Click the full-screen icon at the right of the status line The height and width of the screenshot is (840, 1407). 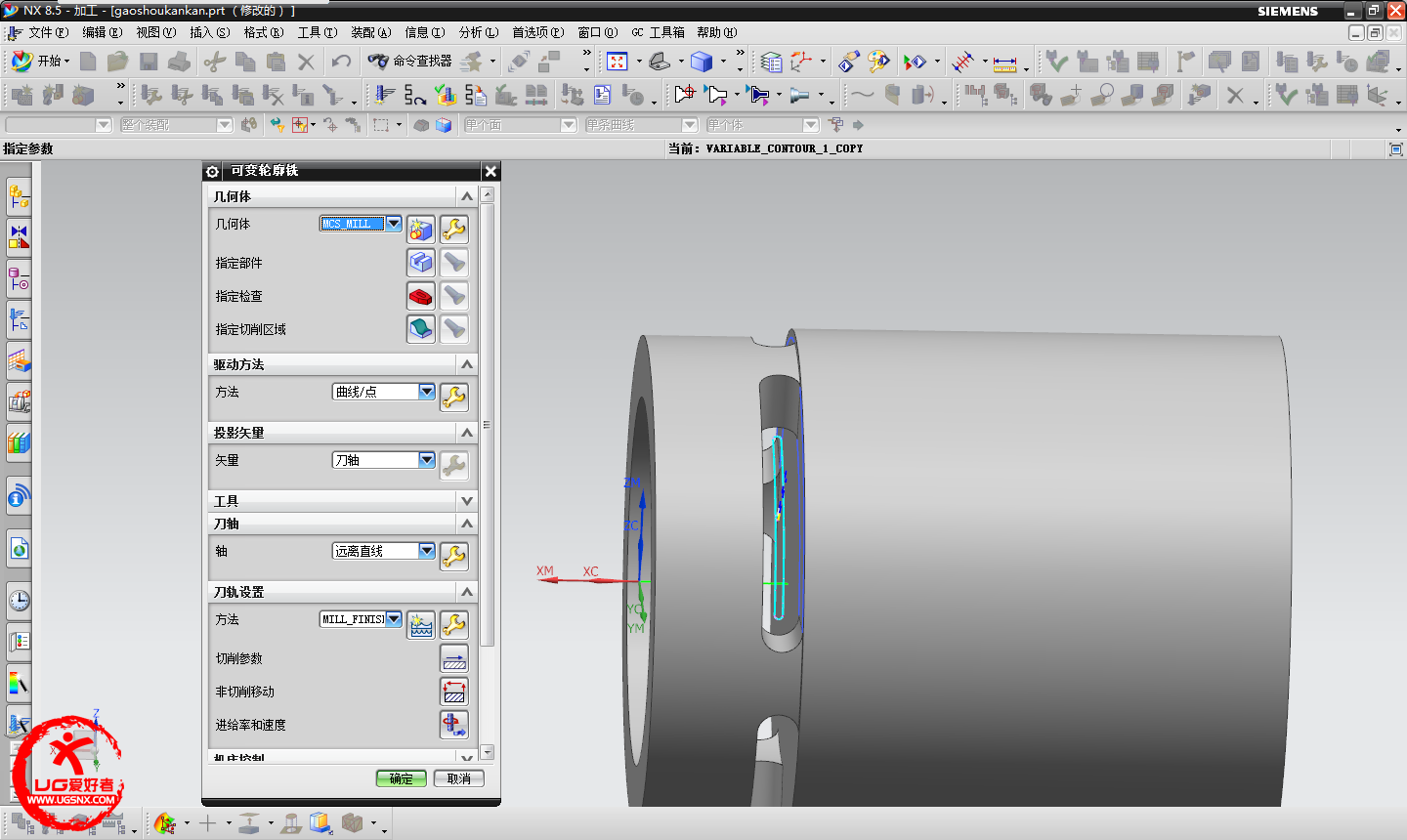point(1395,149)
